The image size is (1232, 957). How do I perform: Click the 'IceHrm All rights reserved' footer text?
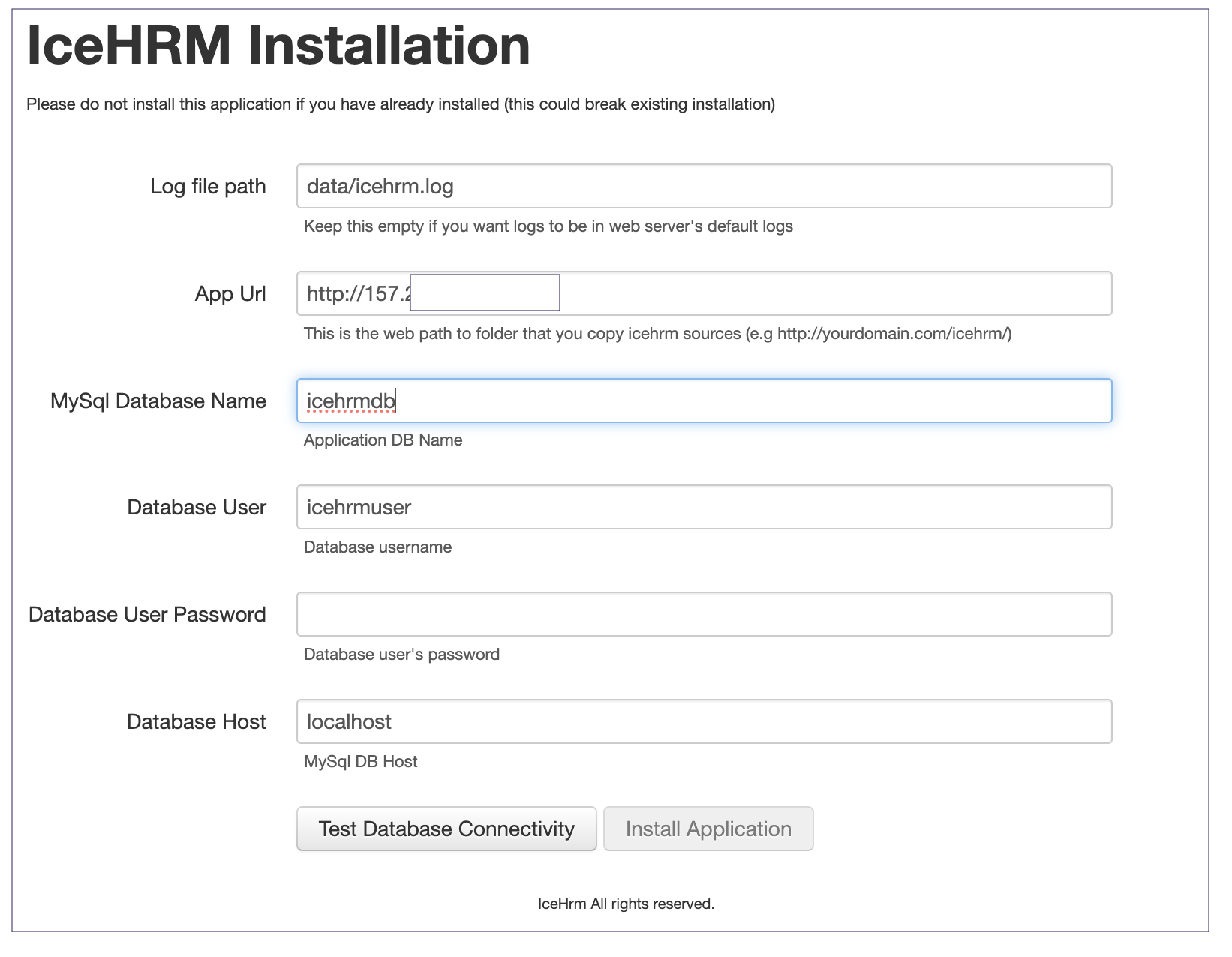tap(627, 904)
